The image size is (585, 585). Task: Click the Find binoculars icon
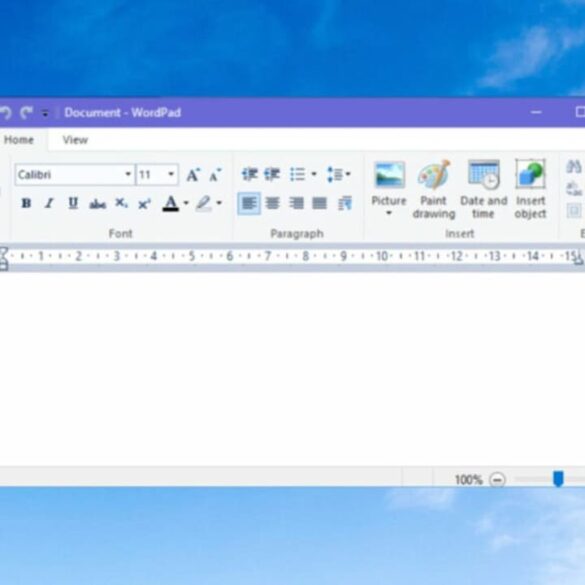coord(573,167)
